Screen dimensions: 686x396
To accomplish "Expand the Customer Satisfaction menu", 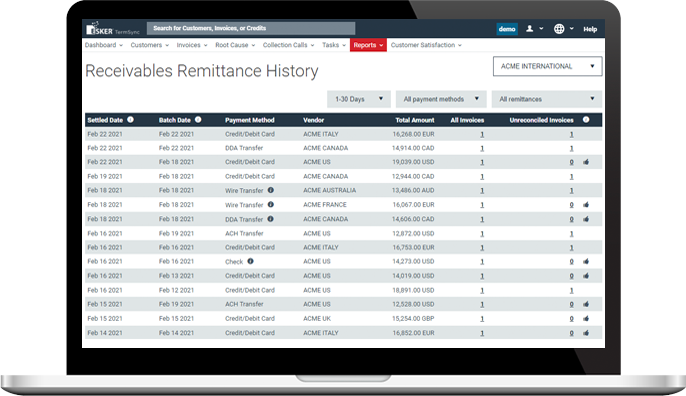I will click(x=426, y=45).
